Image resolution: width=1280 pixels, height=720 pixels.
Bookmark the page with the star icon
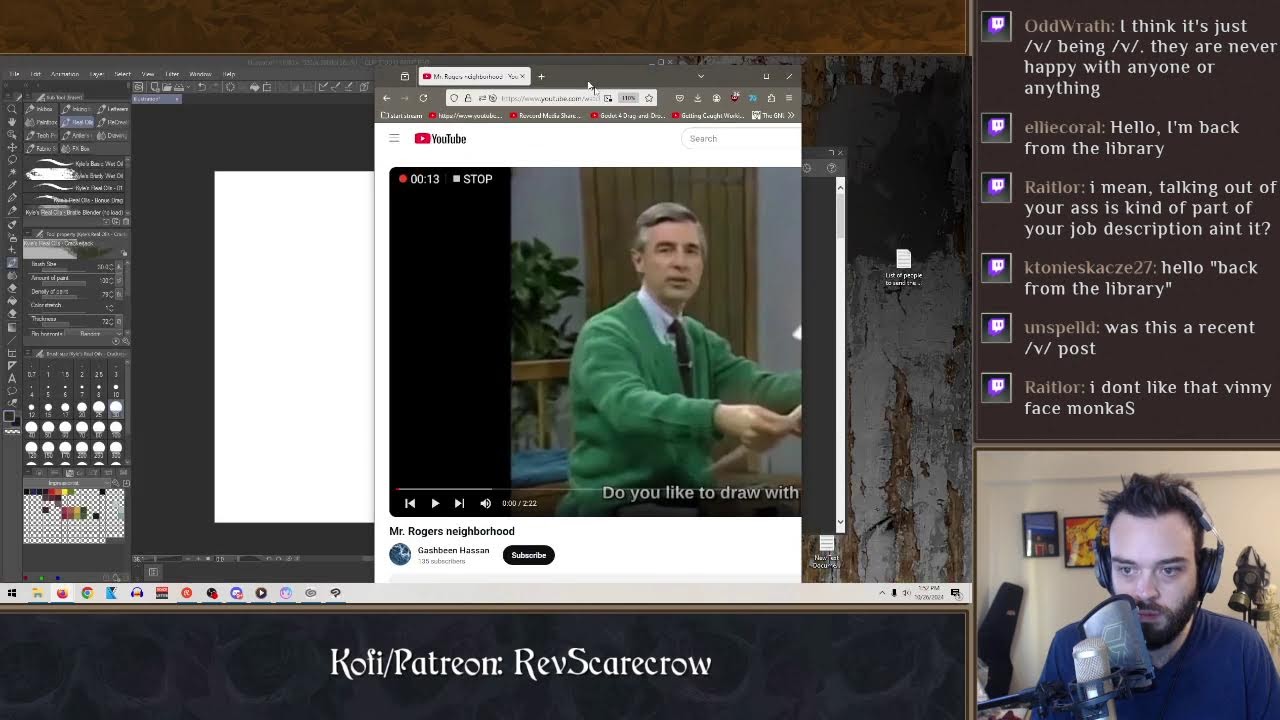pyautogui.click(x=649, y=98)
